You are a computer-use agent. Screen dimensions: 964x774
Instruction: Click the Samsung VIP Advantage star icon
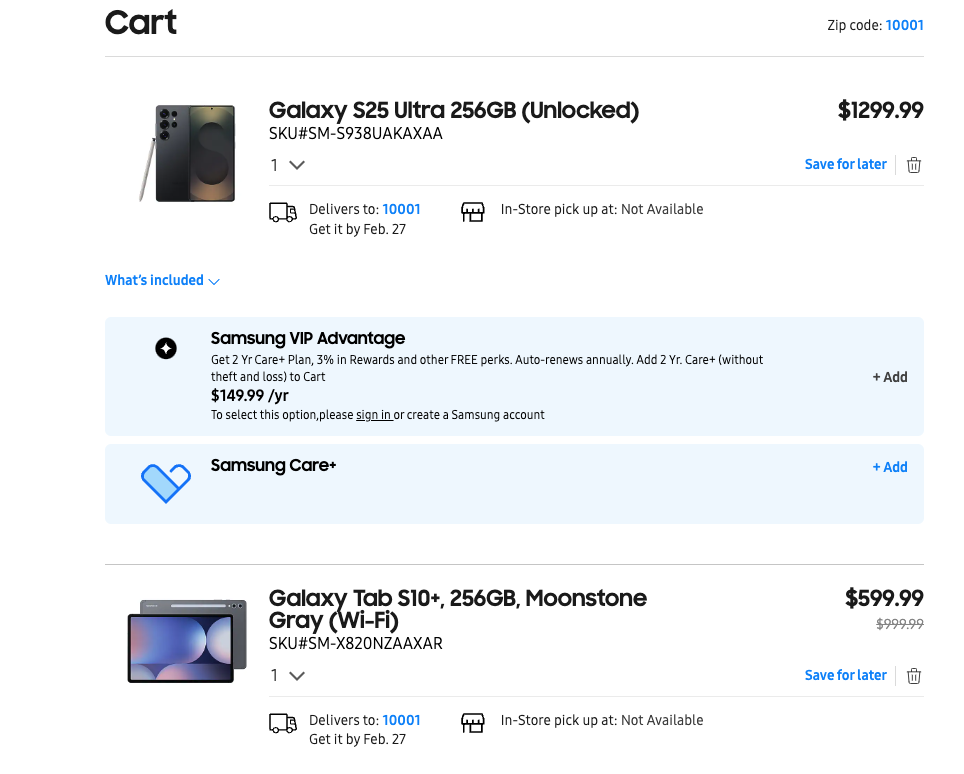(165, 348)
